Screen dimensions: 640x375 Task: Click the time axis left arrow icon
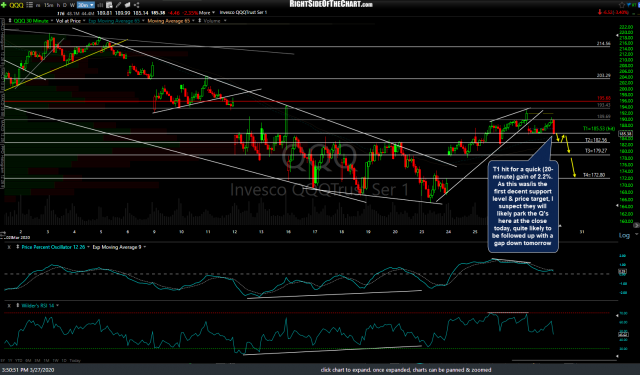(2, 233)
